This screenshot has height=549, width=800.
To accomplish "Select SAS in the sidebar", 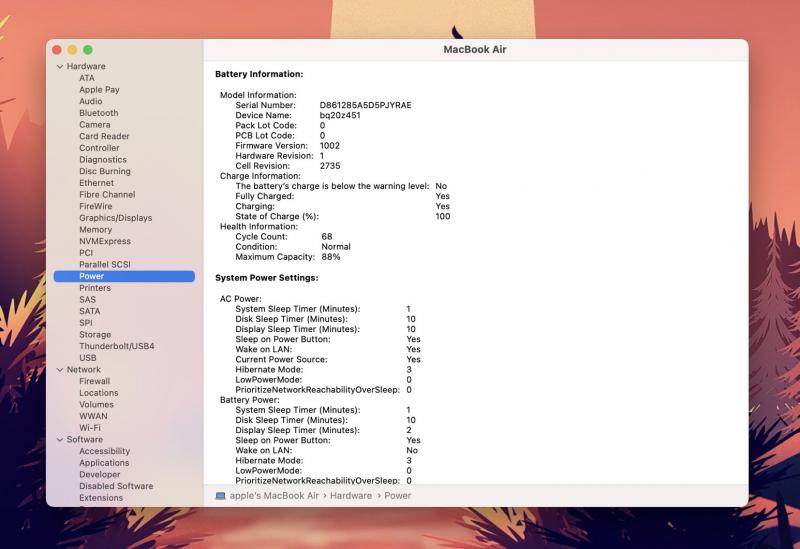I will (87, 300).
